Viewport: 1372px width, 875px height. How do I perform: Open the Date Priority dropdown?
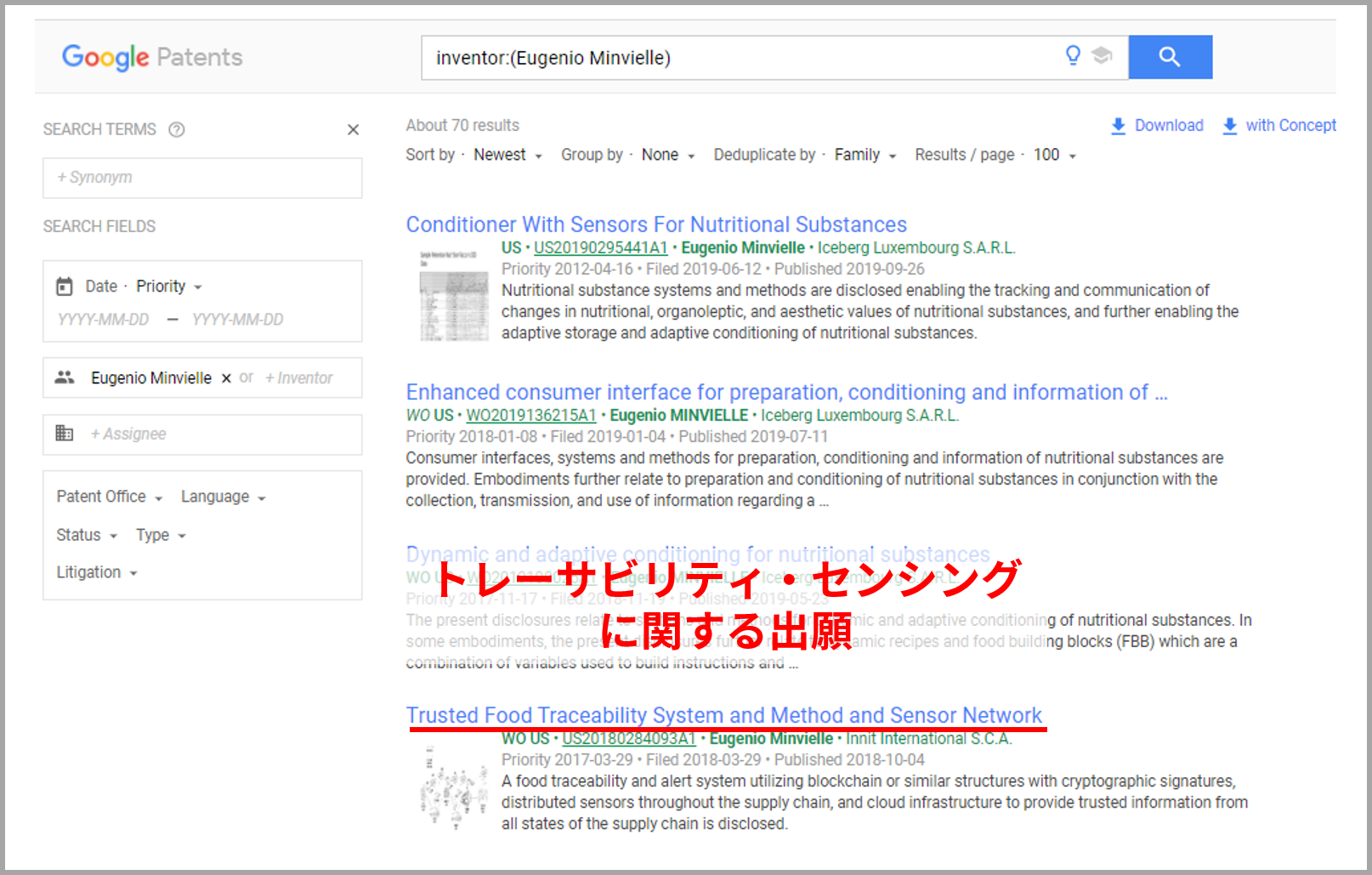pos(169,287)
